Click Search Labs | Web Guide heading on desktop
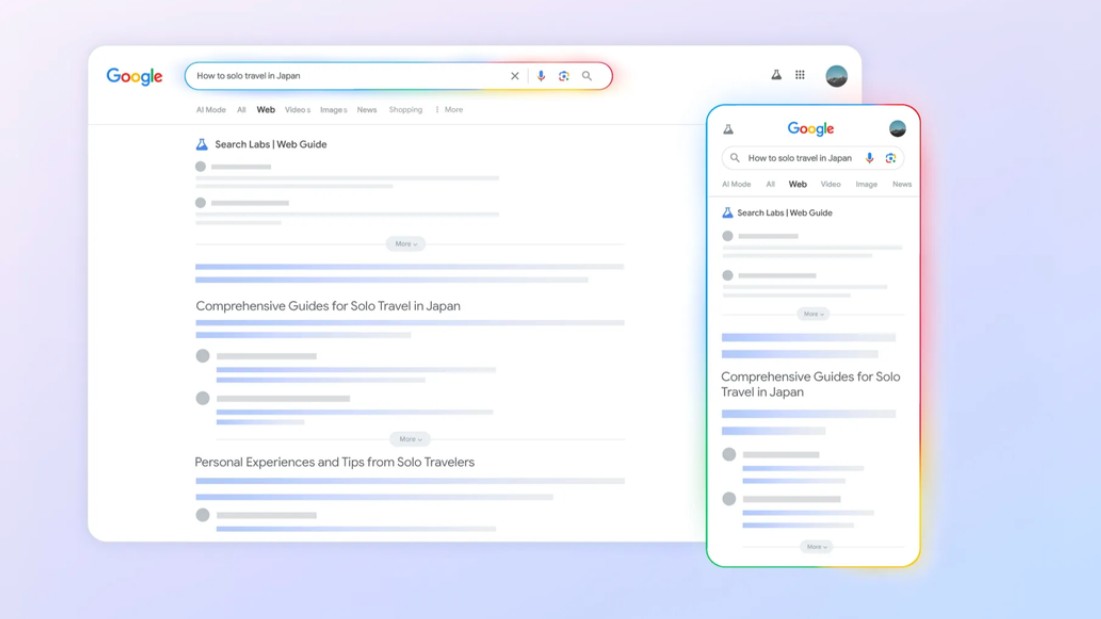The image size is (1101, 619). 270,145
